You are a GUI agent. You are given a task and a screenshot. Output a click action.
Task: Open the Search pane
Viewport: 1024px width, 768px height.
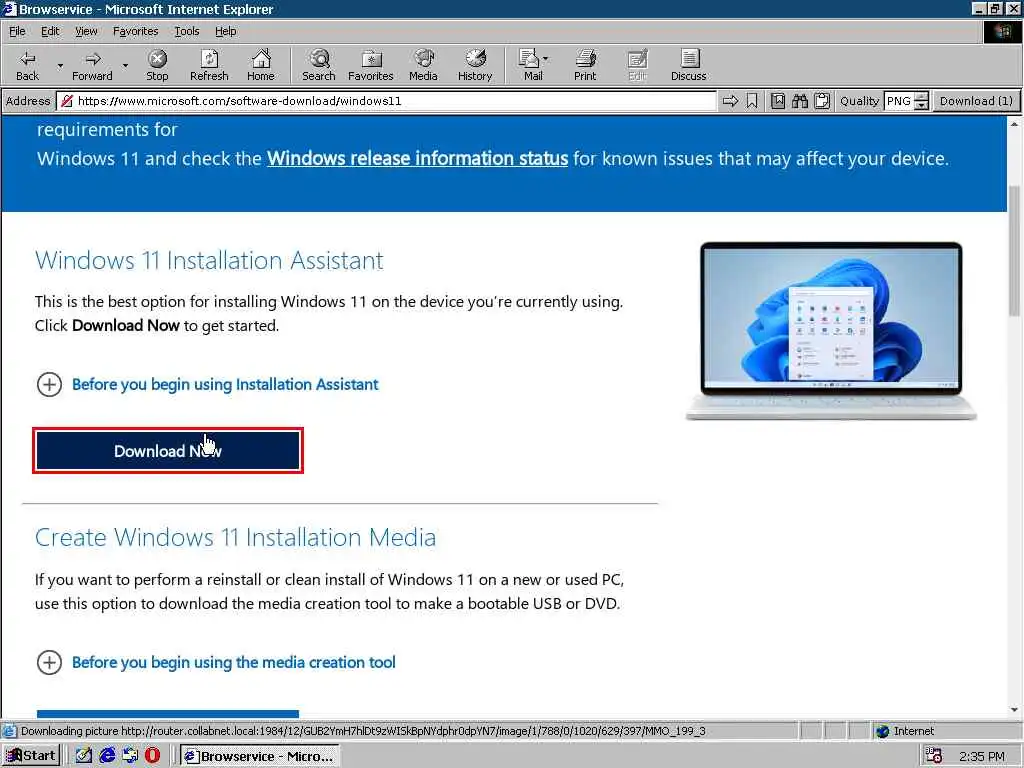319,65
